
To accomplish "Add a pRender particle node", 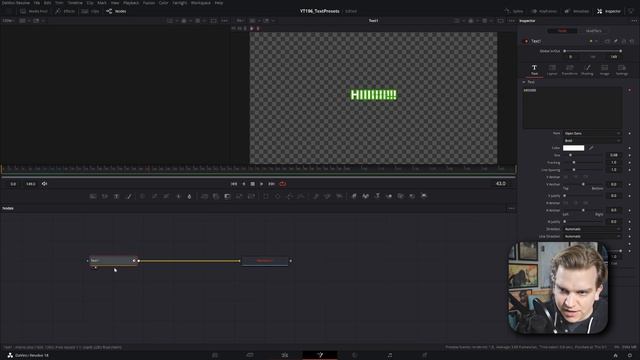I will pos(339,196).
